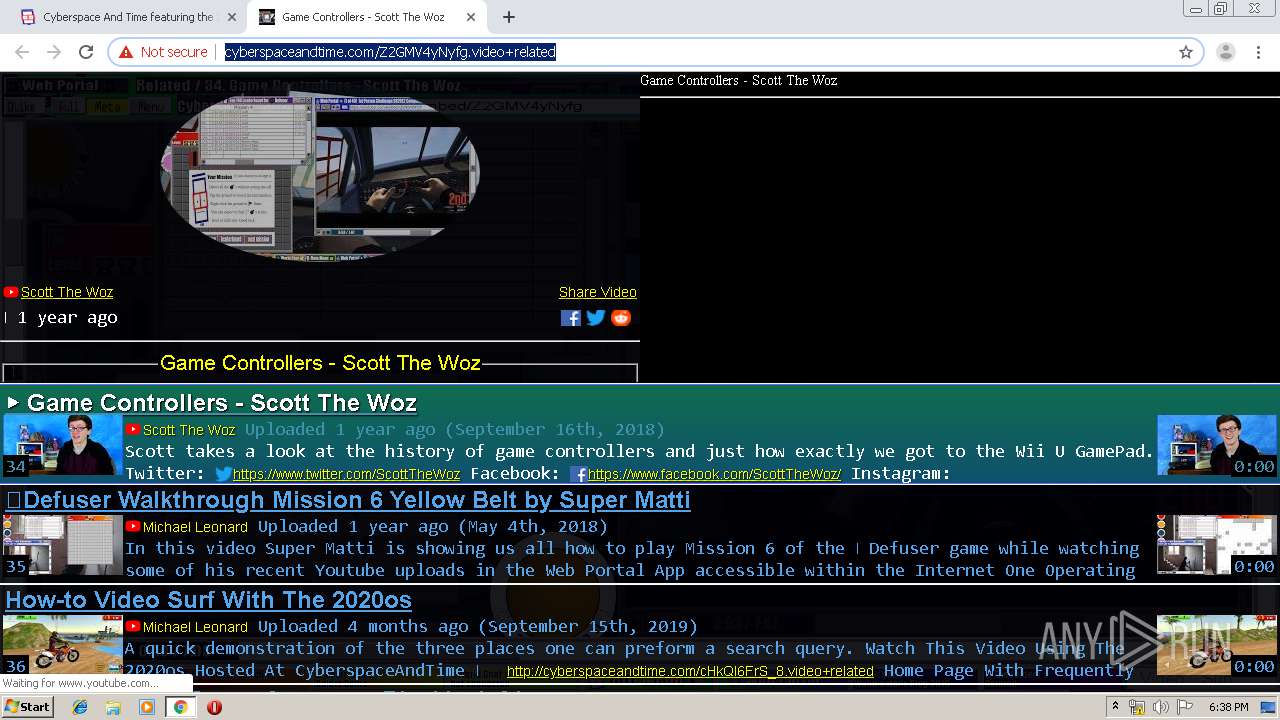Open the facebook.com/ScottTheWoz link
This screenshot has height=720, width=1280.
click(714, 474)
